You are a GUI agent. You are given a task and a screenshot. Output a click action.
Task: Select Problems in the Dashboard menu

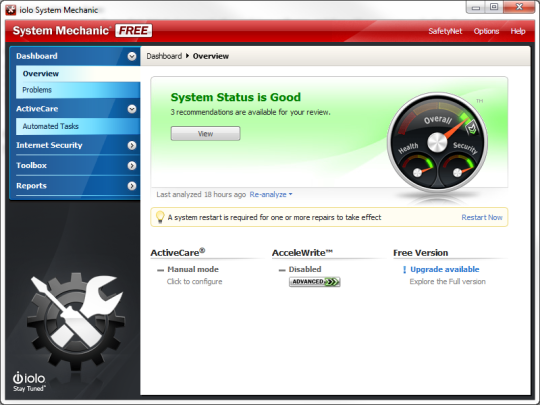pyautogui.click(x=78, y=90)
